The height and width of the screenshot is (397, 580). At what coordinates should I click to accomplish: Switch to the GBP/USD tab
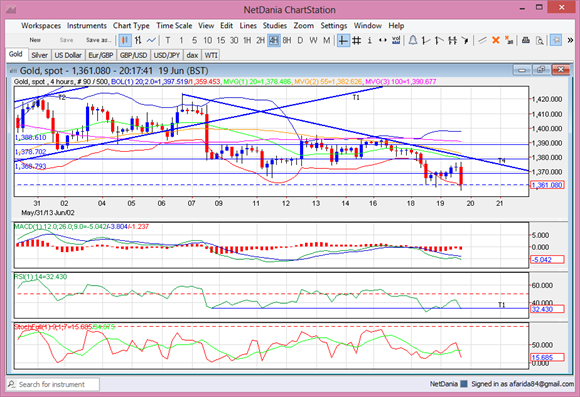click(134, 55)
